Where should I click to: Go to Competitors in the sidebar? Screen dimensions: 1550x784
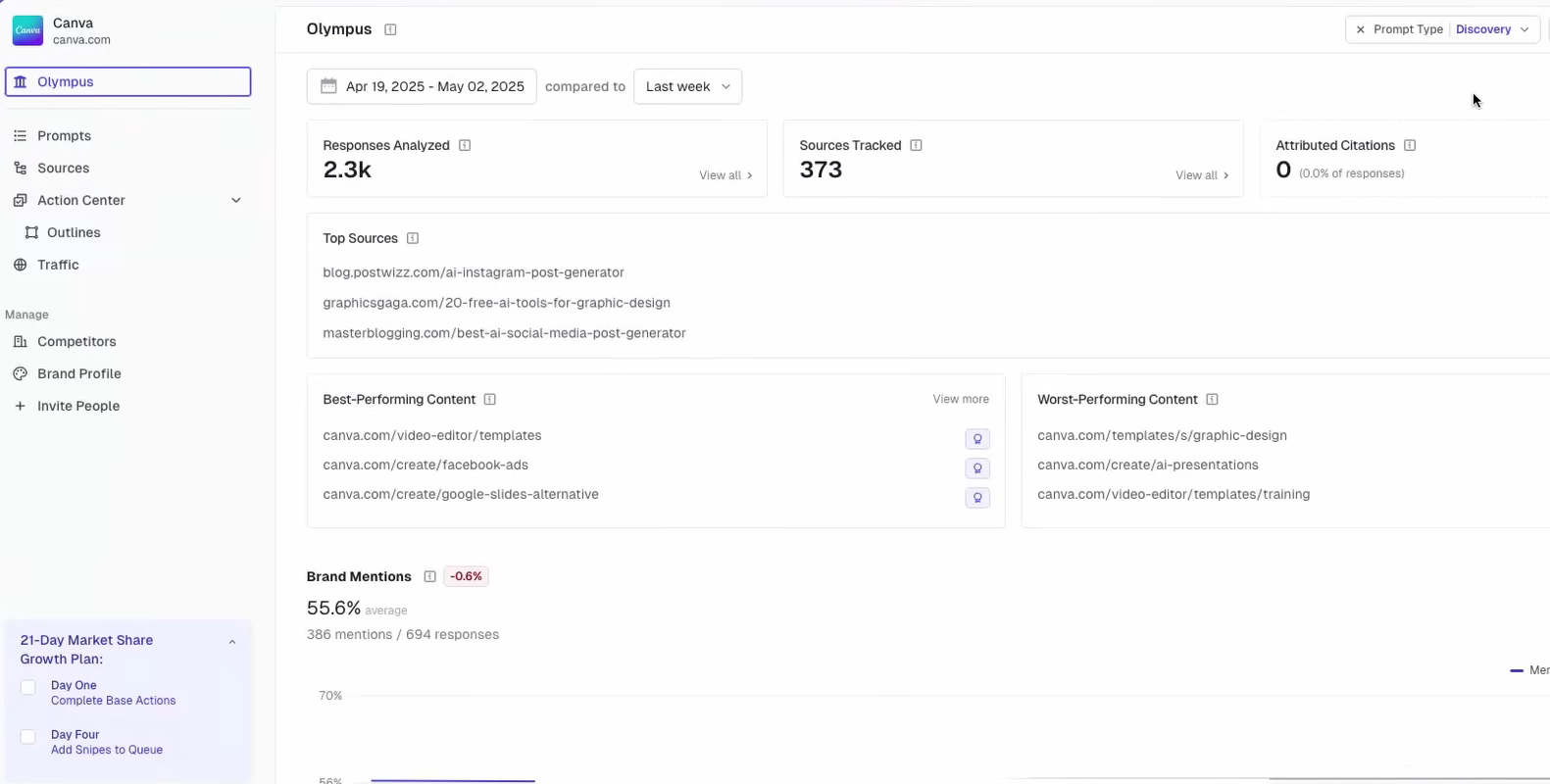76,341
